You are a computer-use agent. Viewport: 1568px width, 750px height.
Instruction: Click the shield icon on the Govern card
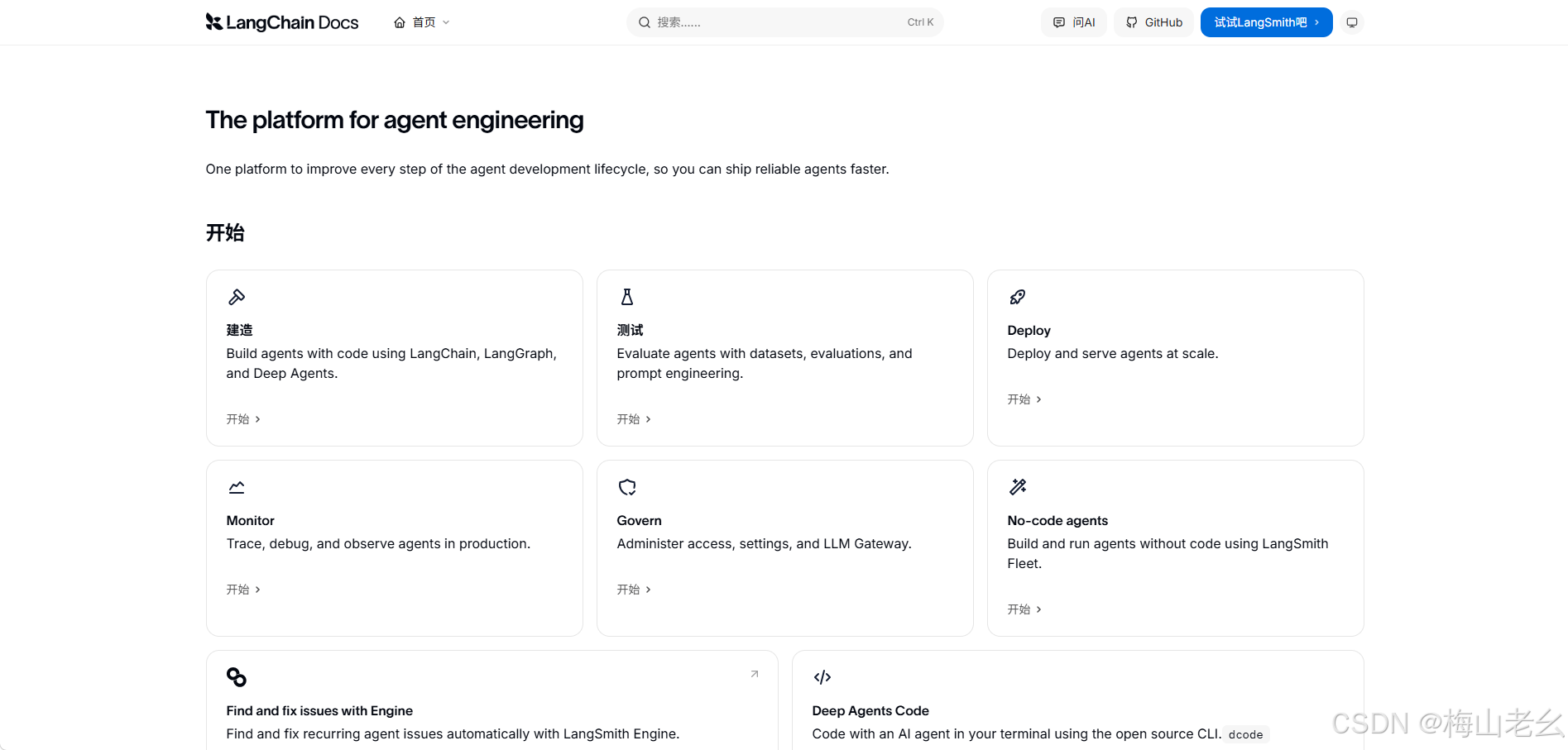(x=627, y=487)
